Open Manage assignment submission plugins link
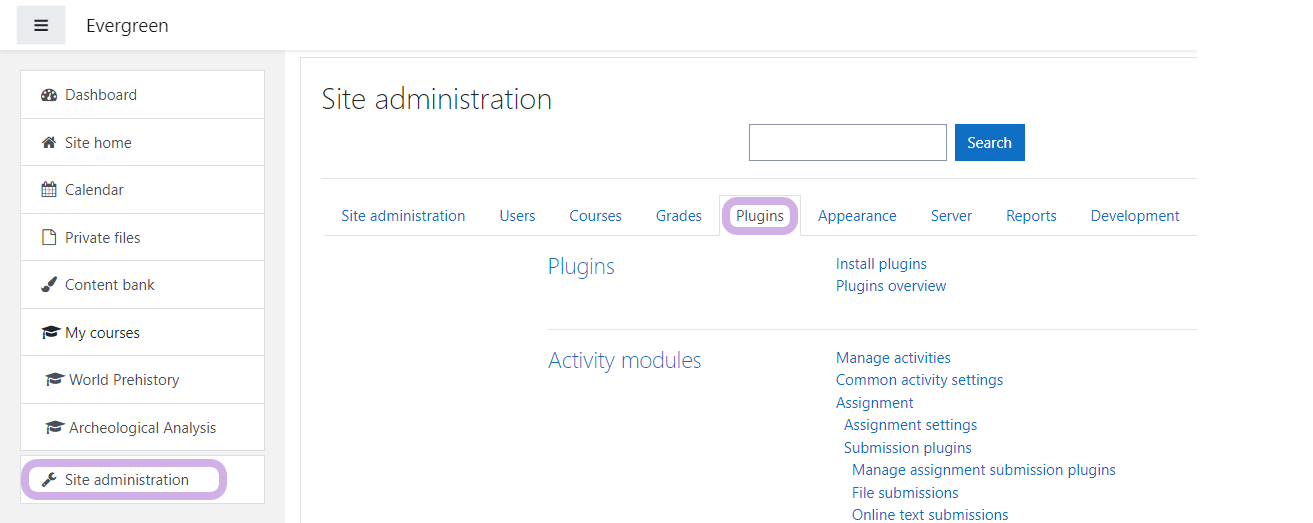The width and height of the screenshot is (1313, 523). pos(983,470)
